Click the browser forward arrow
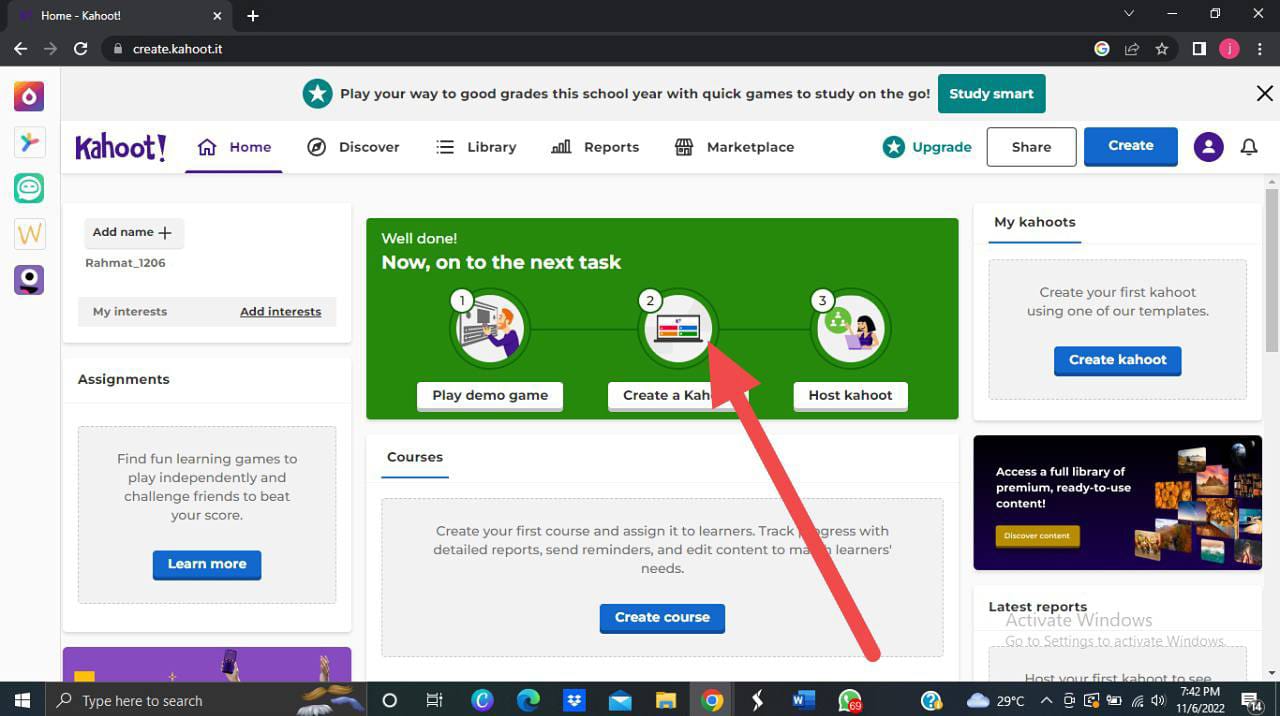Image resolution: width=1280 pixels, height=716 pixels. click(x=50, y=48)
